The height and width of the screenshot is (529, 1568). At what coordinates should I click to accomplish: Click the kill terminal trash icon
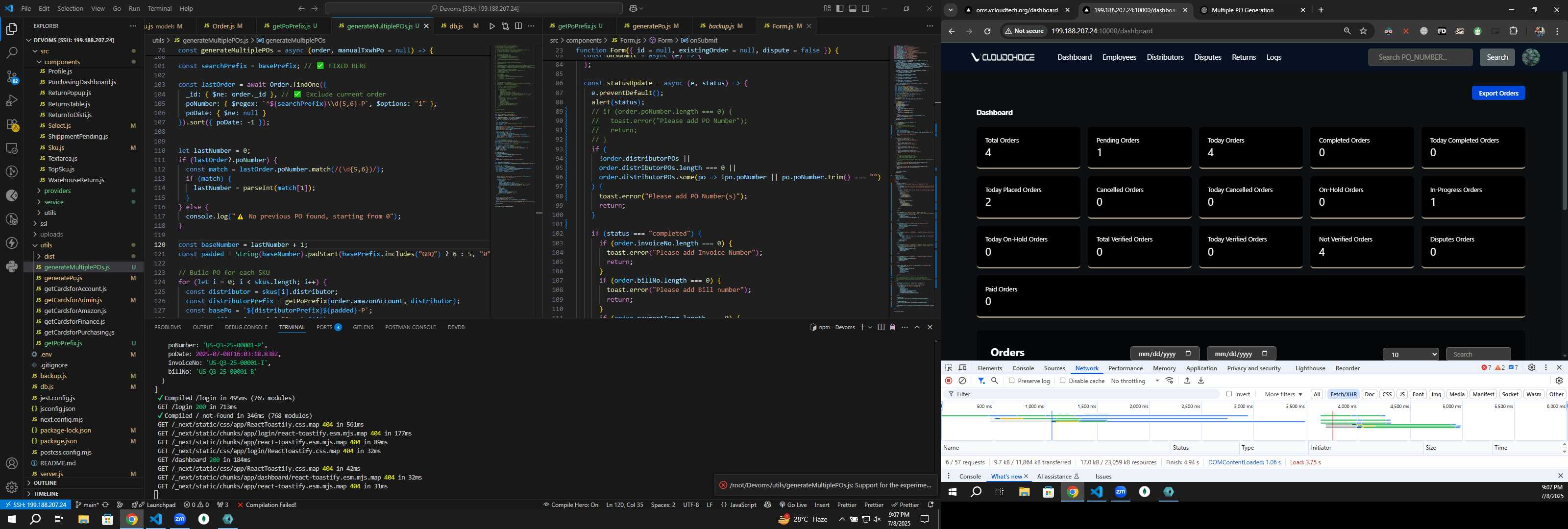(892, 327)
